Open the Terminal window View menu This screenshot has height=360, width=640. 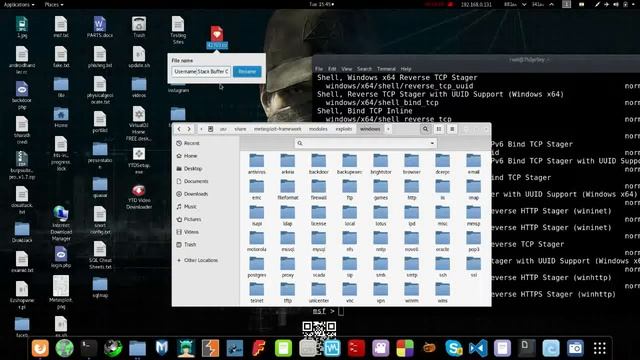(347, 69)
